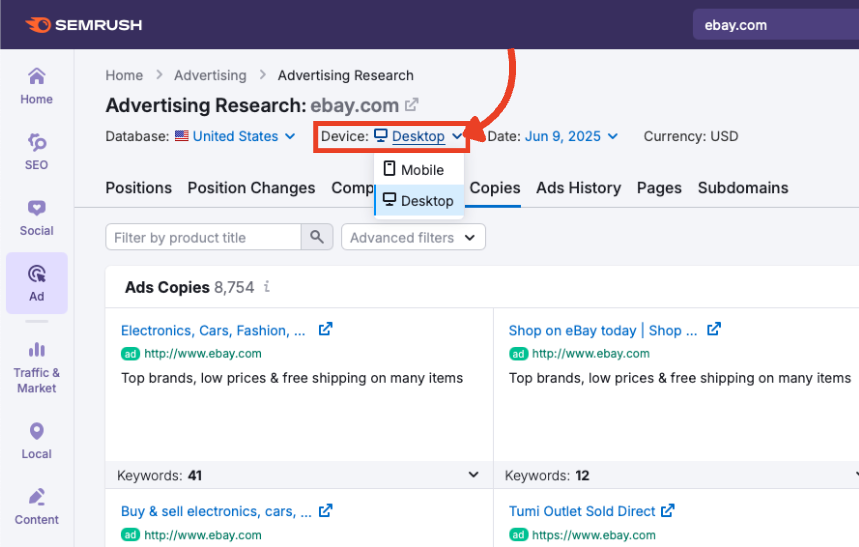Expand the Keywords: 41 row
Screen dimensions: 859x547
pos(299,475)
